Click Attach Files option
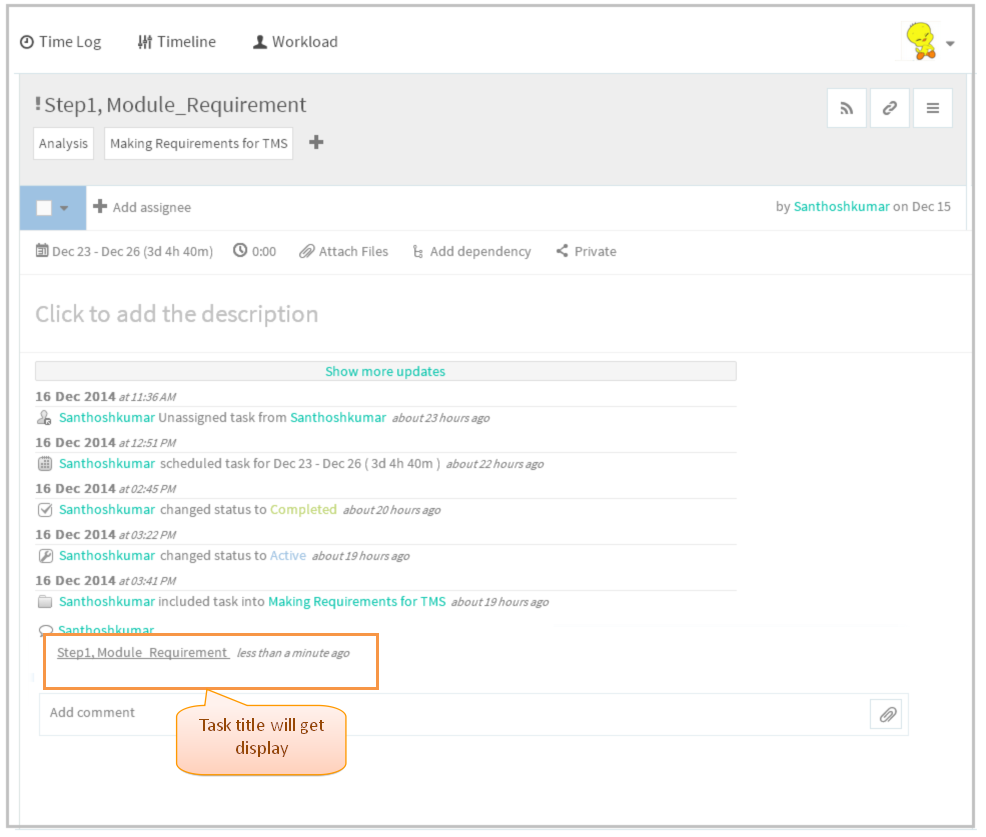The width and height of the screenshot is (986, 837). (344, 252)
